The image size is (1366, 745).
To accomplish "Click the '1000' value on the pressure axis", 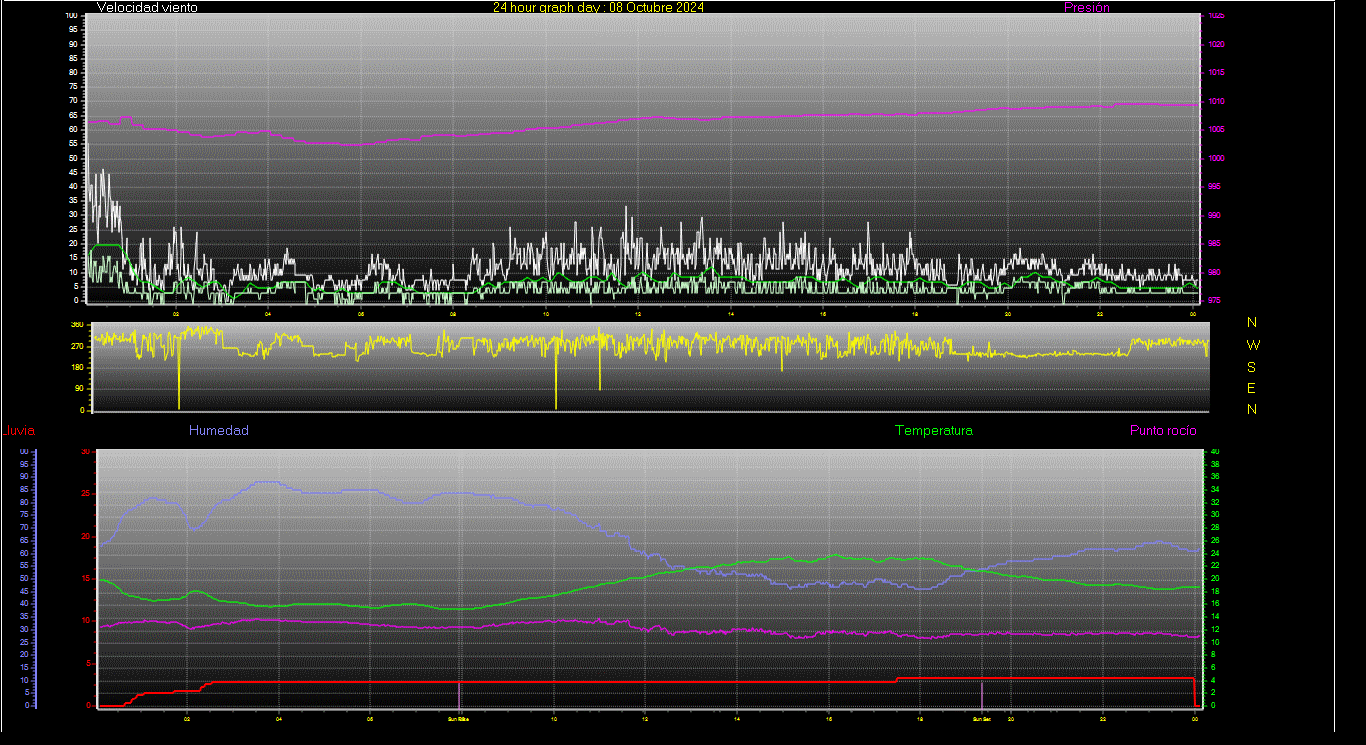I will (x=1216, y=158).
